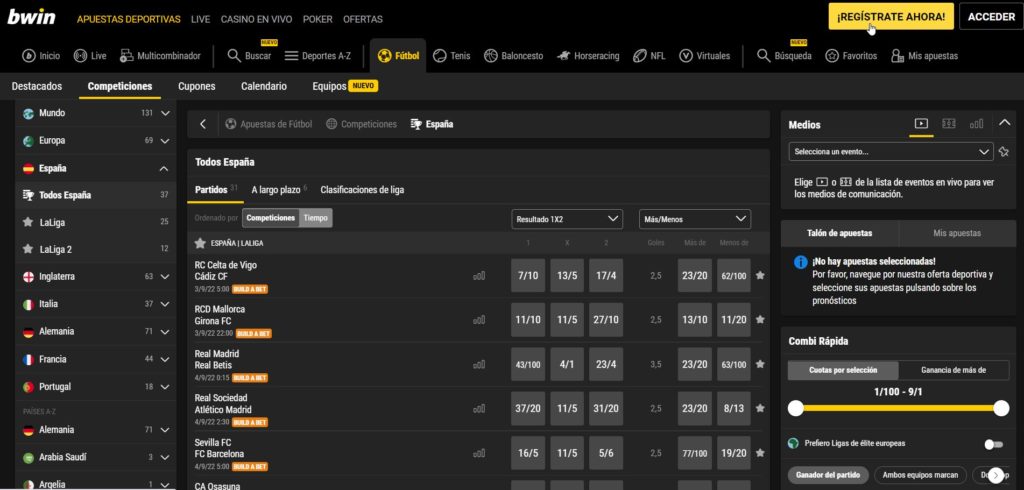Expand Inglaterra in sidebar
Viewport: 1024px width, 490px height.
(165, 276)
